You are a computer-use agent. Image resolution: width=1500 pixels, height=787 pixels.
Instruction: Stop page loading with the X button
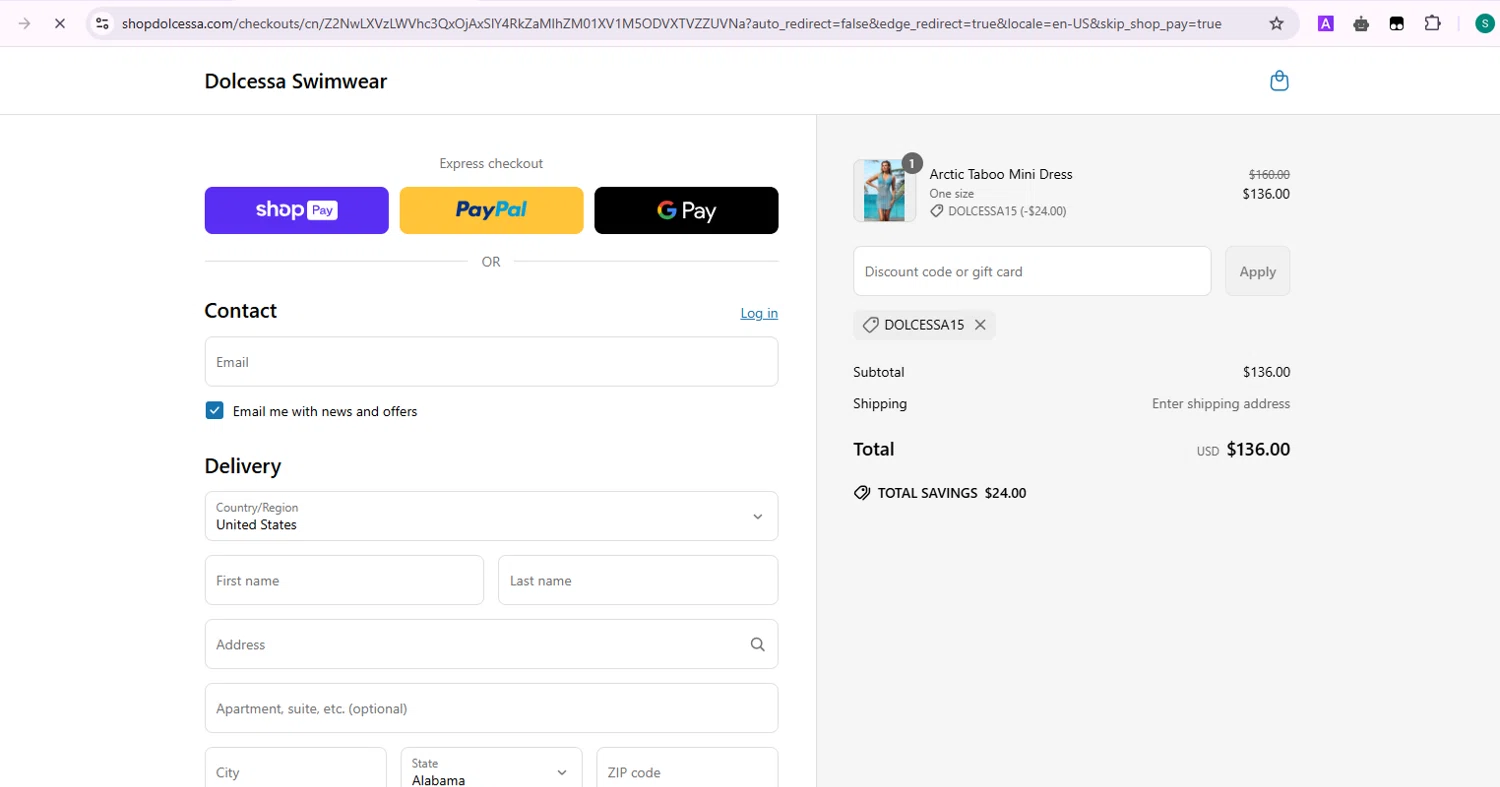coord(59,23)
